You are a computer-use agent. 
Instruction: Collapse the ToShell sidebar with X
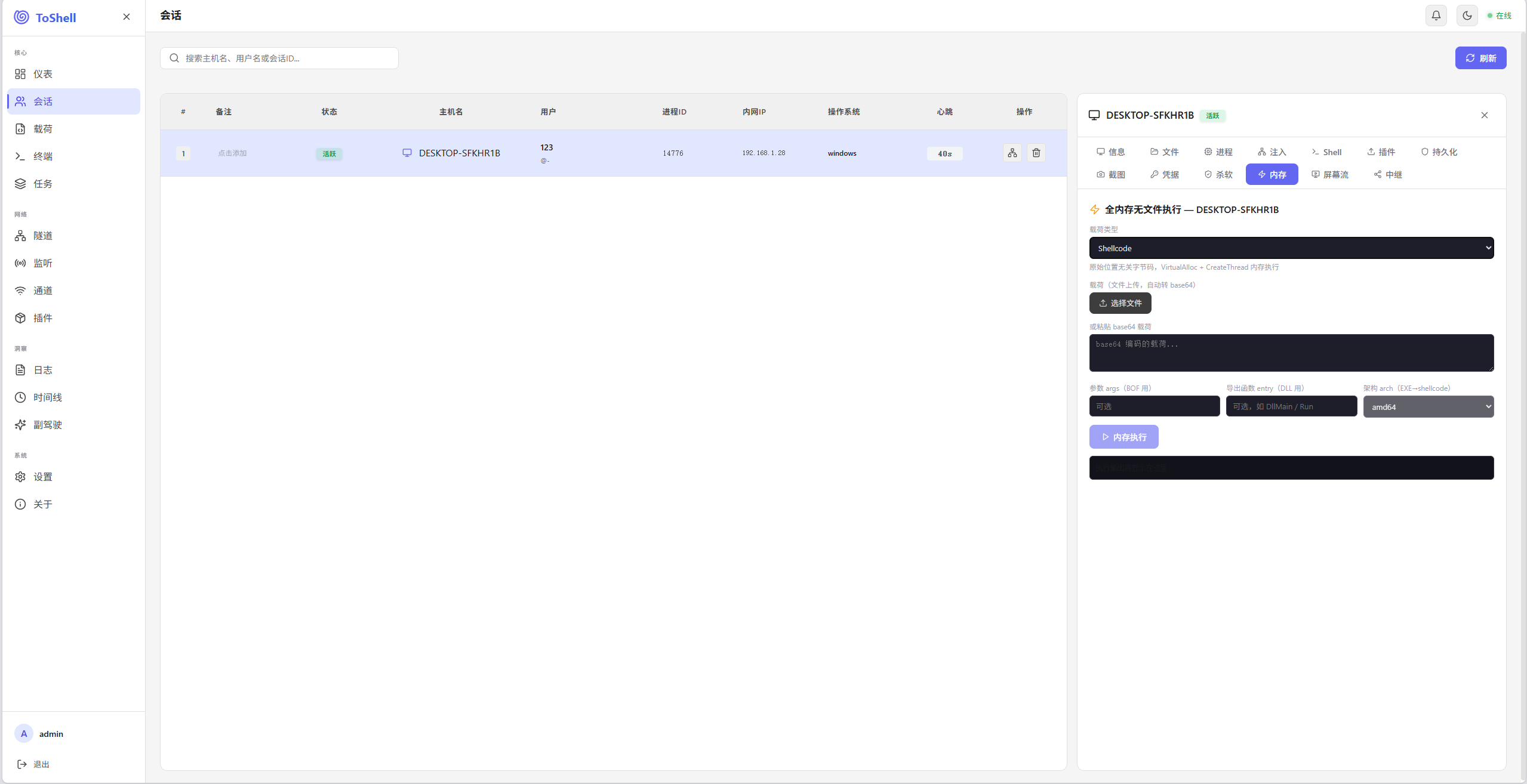point(127,17)
